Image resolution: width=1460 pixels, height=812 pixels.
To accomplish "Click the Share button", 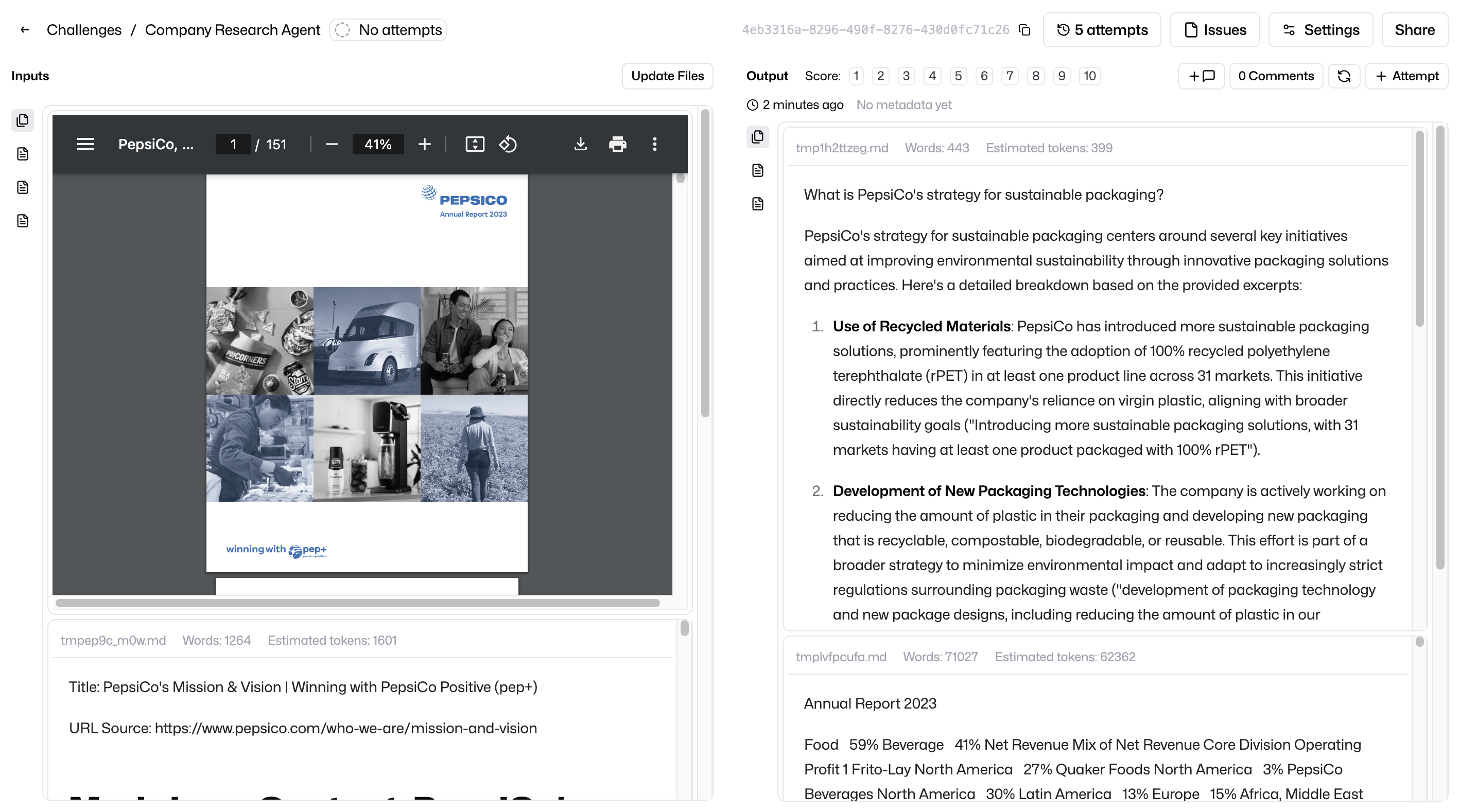I will pyautogui.click(x=1415, y=29).
